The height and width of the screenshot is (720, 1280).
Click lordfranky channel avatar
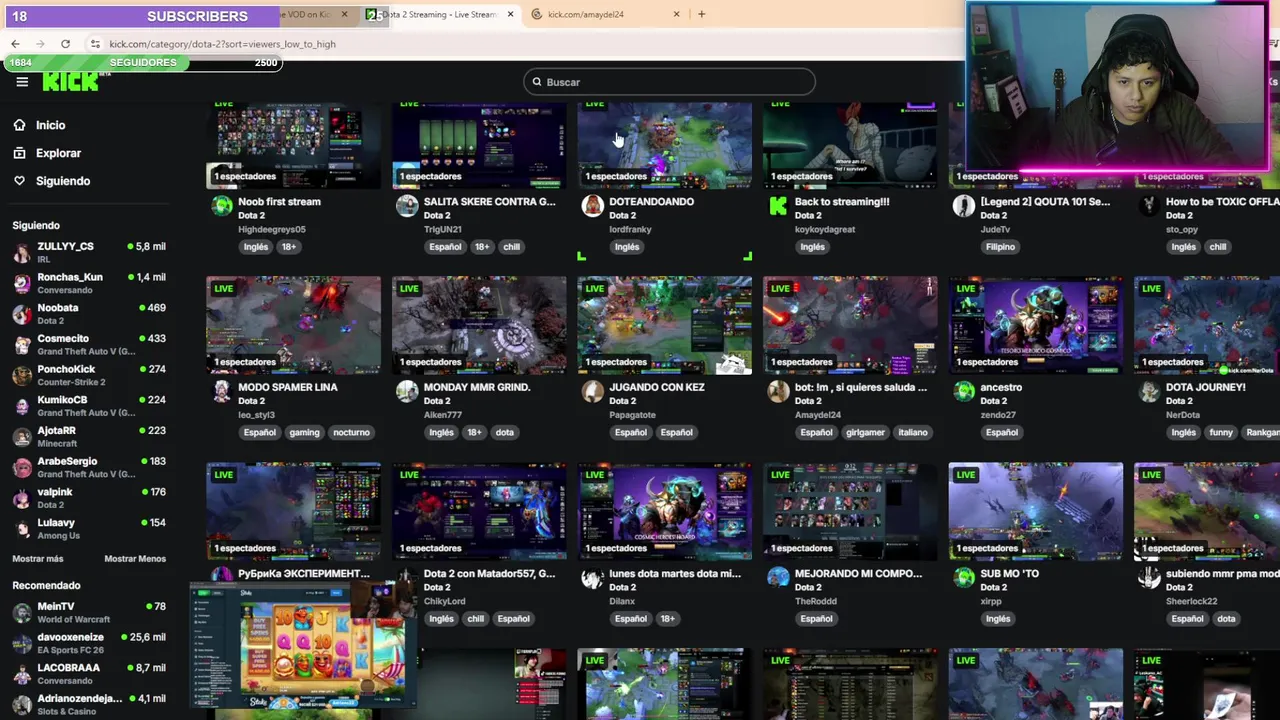coord(593,206)
